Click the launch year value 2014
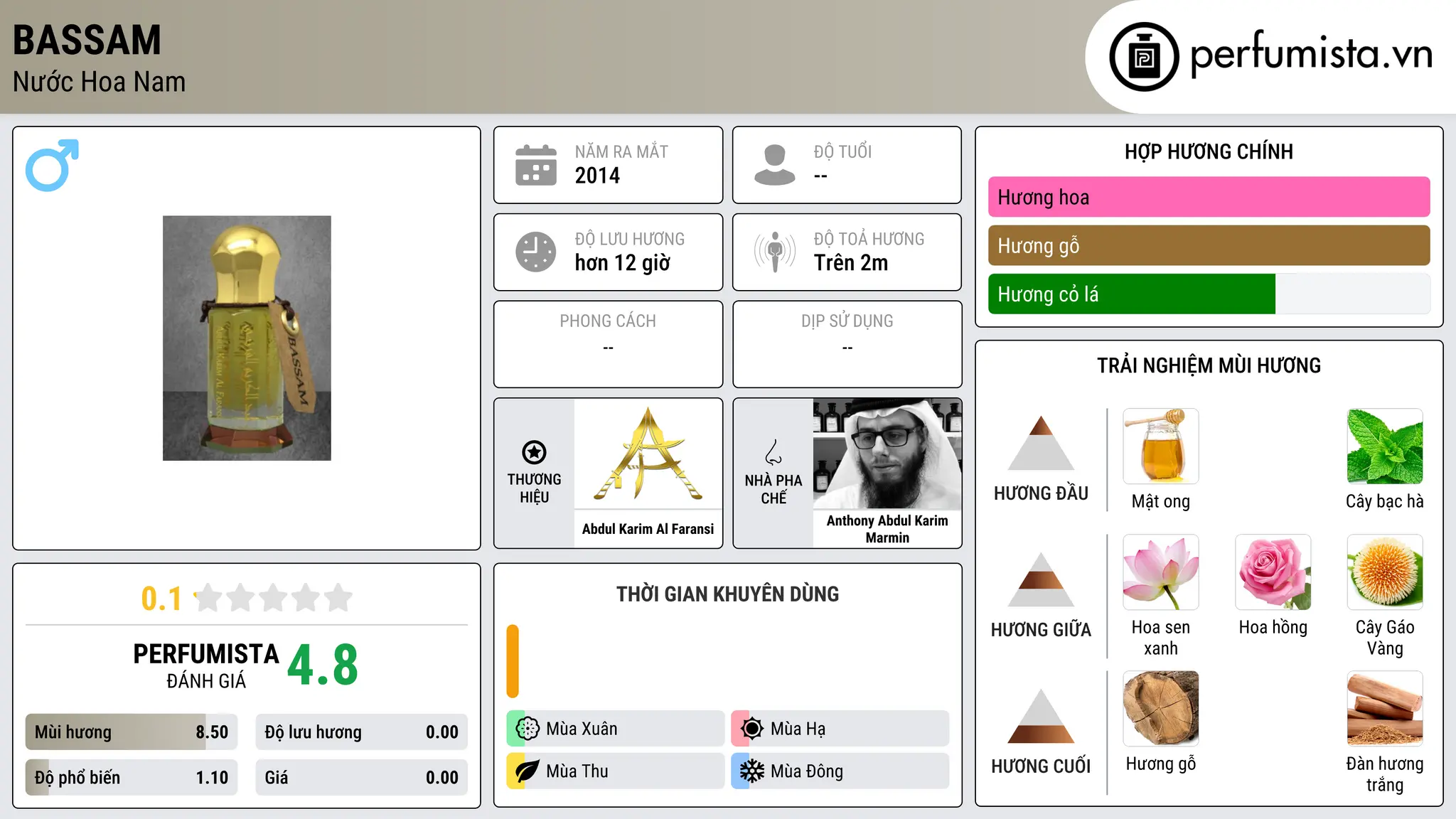 (597, 176)
